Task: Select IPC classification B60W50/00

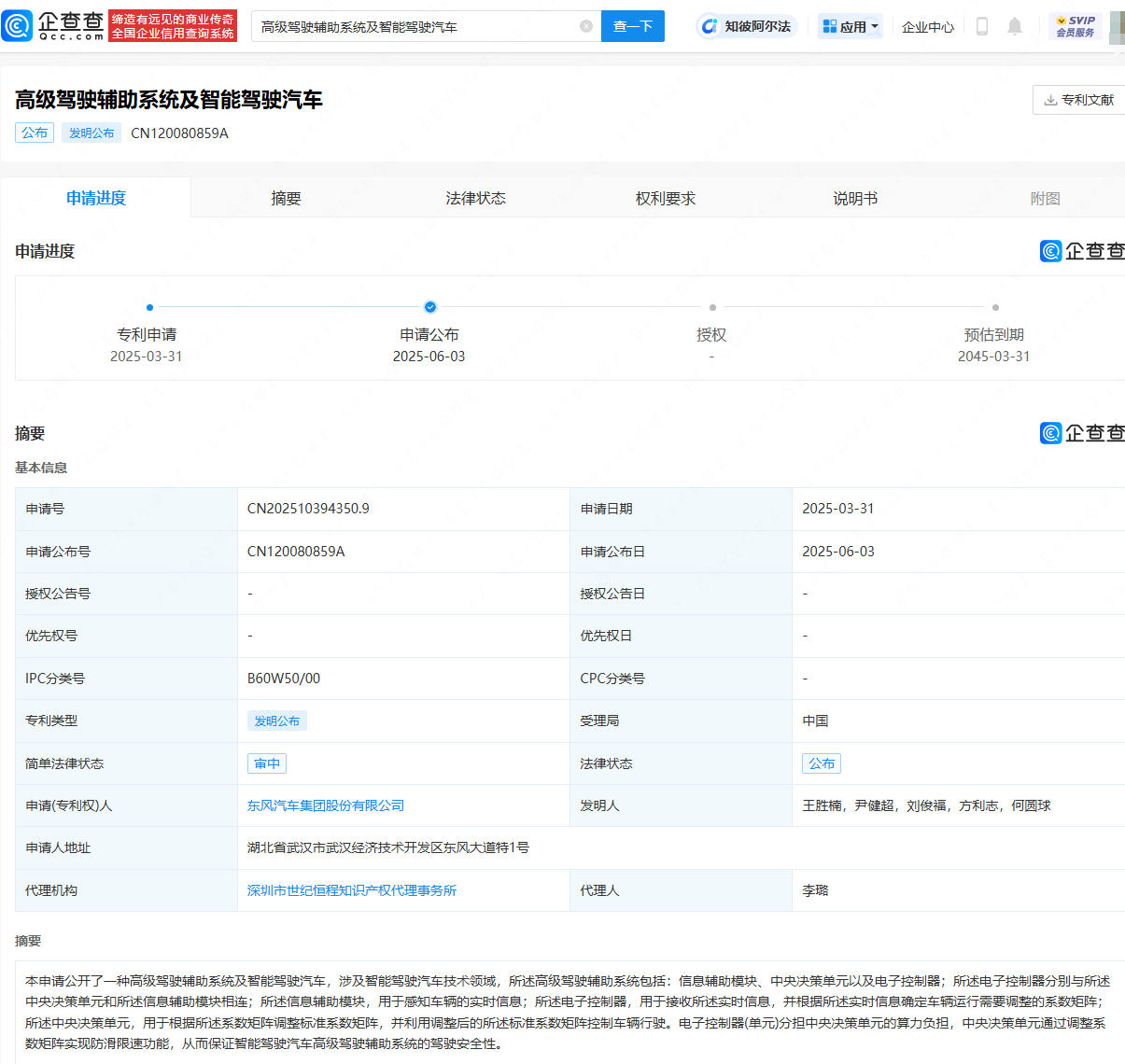Action: coord(284,679)
